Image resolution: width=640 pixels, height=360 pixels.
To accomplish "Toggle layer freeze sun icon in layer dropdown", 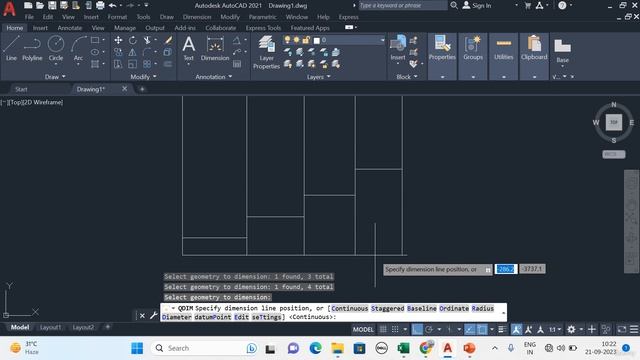I will coord(296,40).
